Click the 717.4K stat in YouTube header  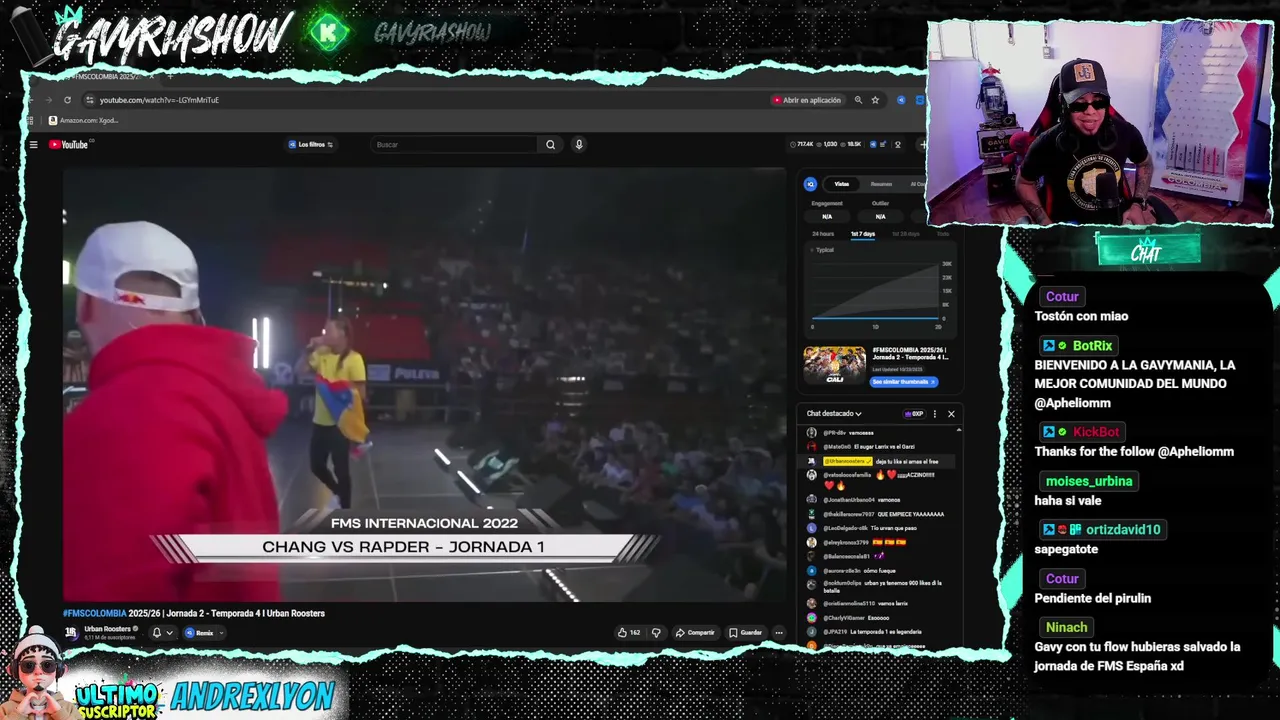[x=802, y=145]
